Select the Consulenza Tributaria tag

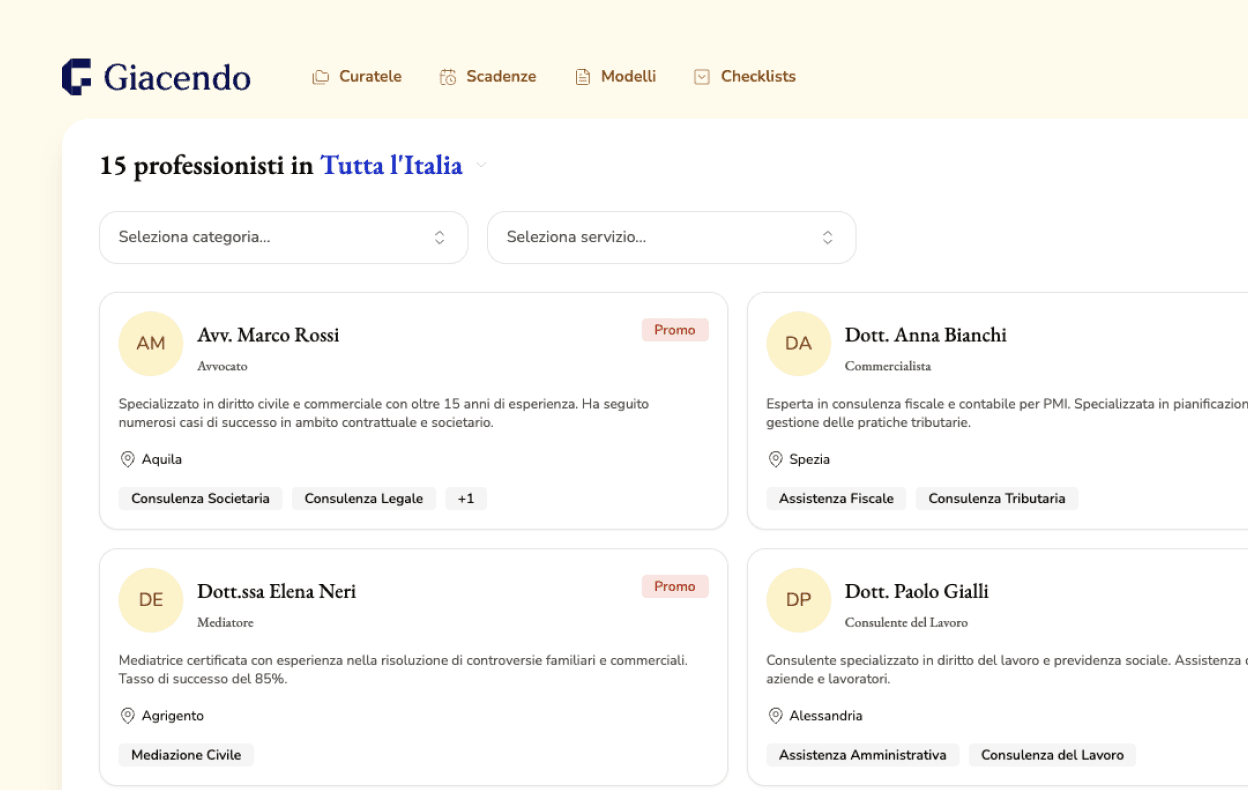pyautogui.click(x=997, y=498)
